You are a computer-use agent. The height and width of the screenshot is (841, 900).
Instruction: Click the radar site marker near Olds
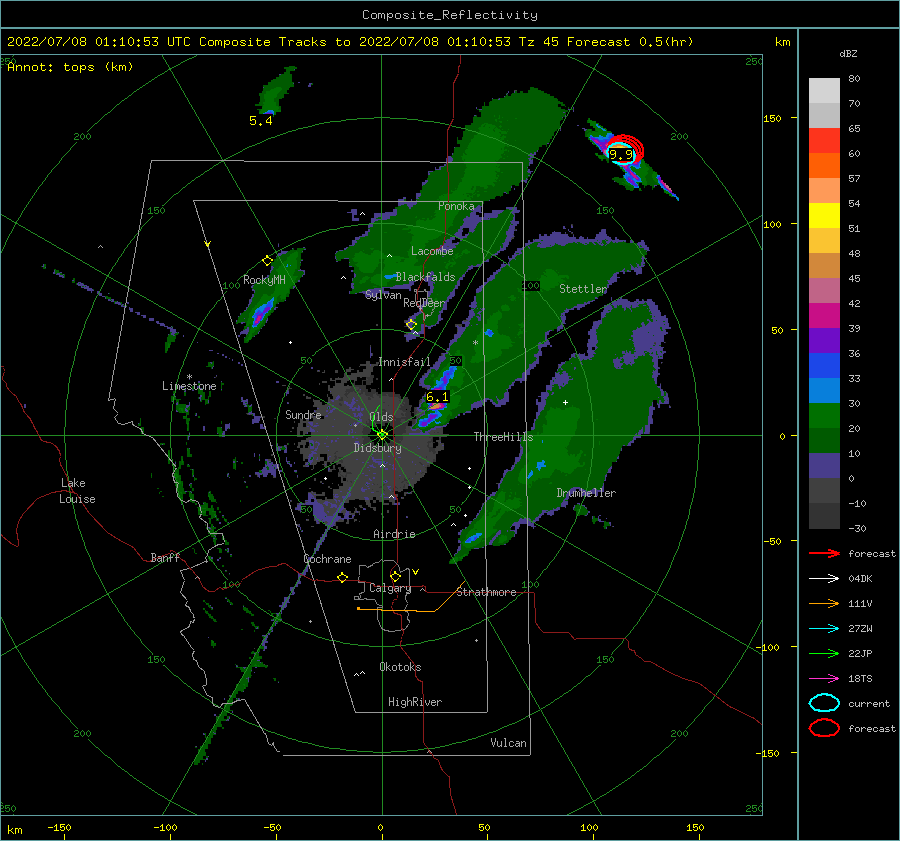382,436
